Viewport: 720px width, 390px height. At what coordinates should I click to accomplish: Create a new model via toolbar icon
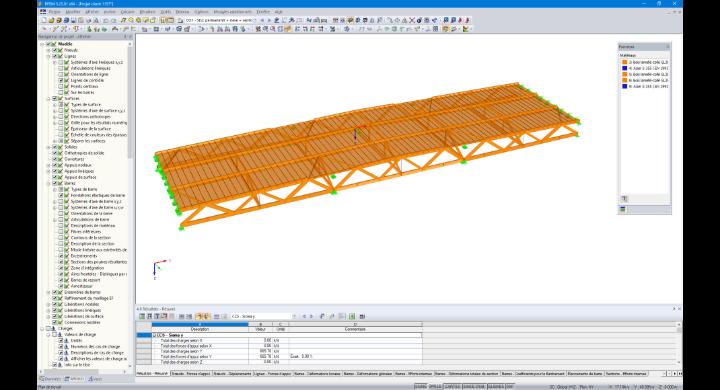tap(44, 20)
